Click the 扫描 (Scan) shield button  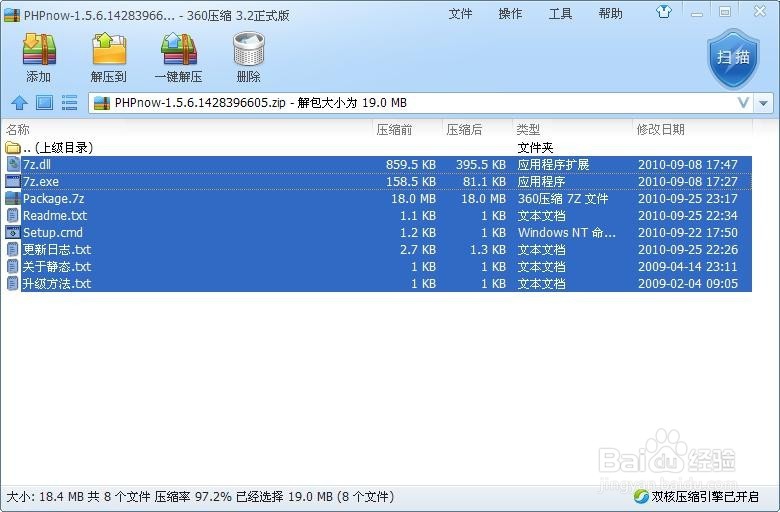coord(734,59)
